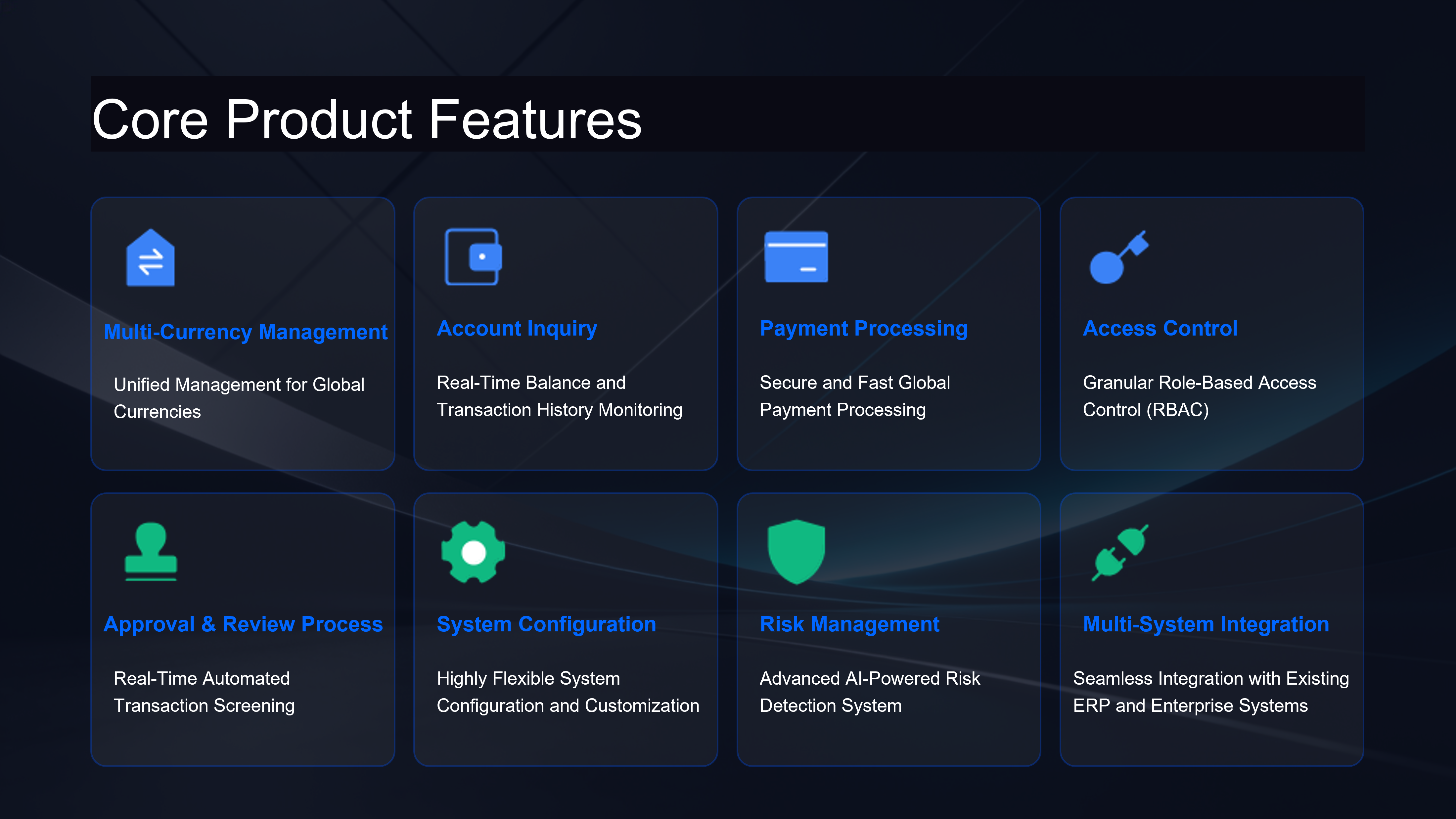
Task: Click the green plug integration icon
Action: pos(1119,552)
